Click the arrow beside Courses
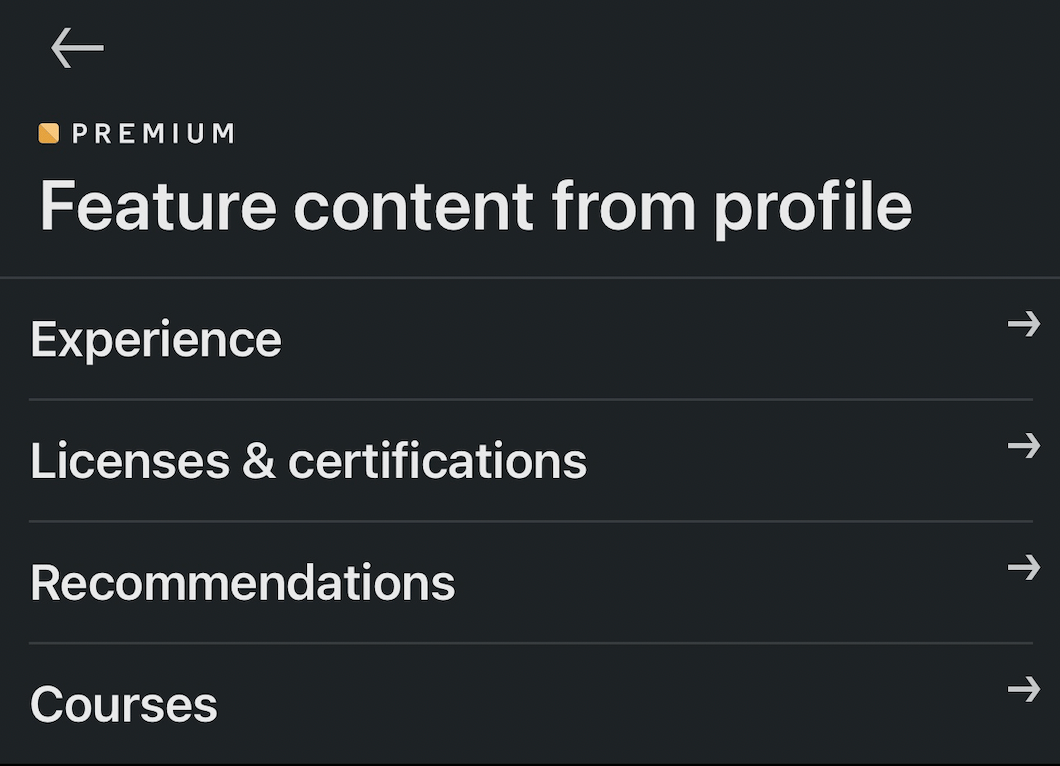 point(1023,689)
